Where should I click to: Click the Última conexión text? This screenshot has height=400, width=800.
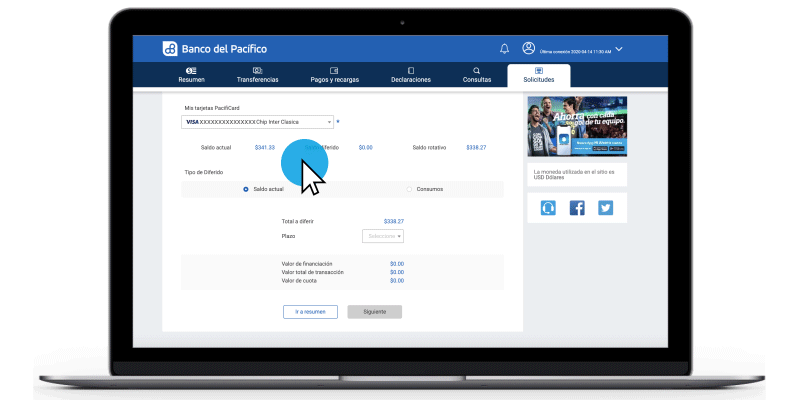(x=575, y=52)
